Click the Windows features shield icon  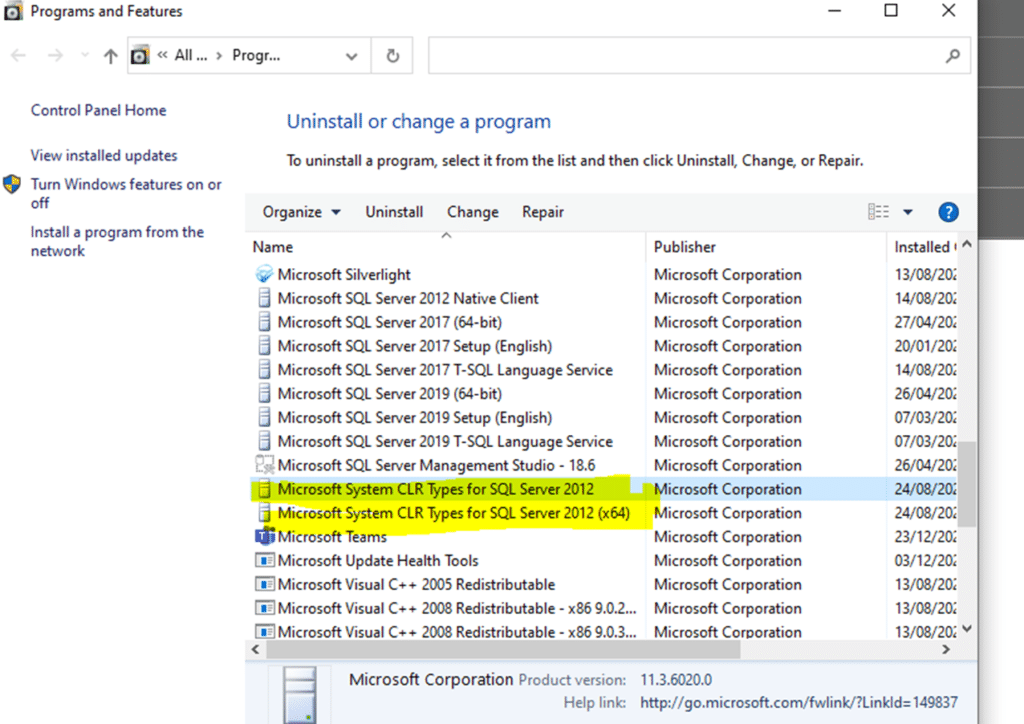pyautogui.click(x=12, y=184)
